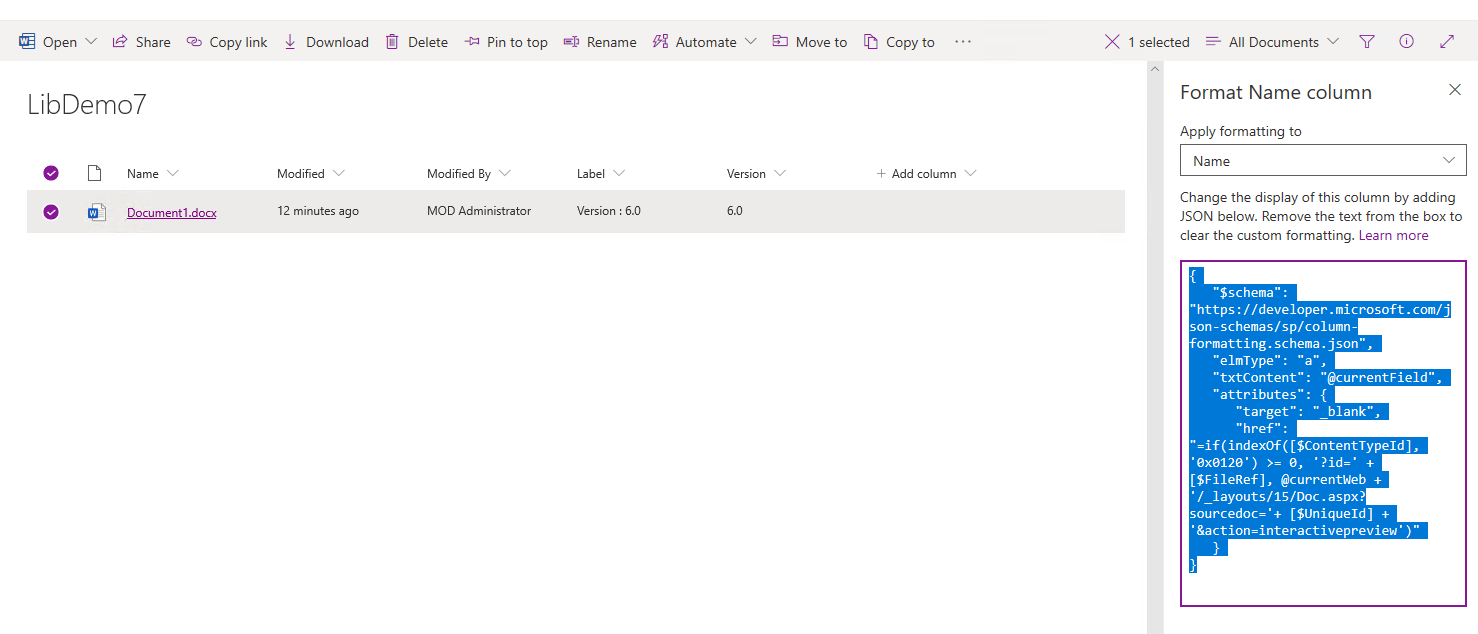This screenshot has height=634, width=1478.
Task: Toggle select all items checkbox
Action: pos(51,173)
